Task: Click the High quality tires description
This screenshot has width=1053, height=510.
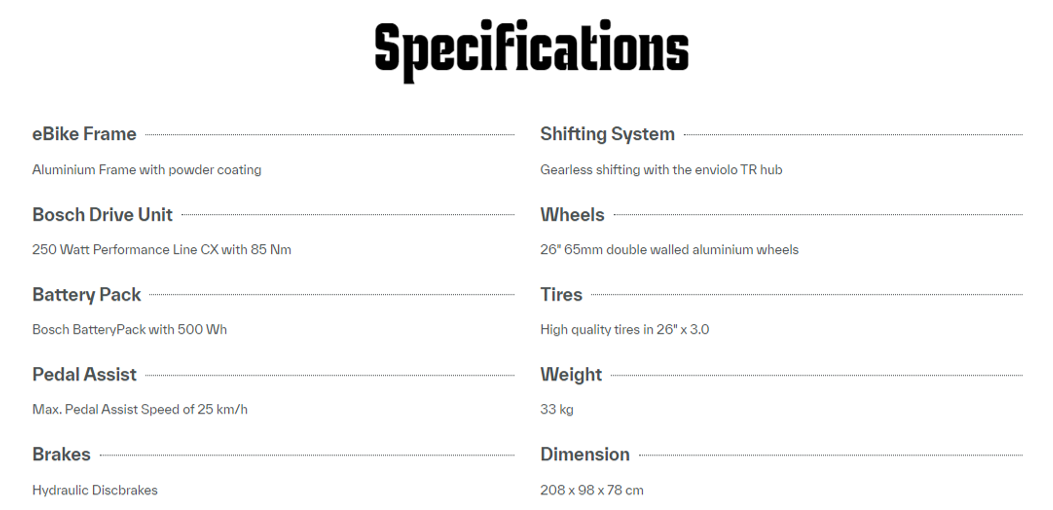Action: point(624,330)
